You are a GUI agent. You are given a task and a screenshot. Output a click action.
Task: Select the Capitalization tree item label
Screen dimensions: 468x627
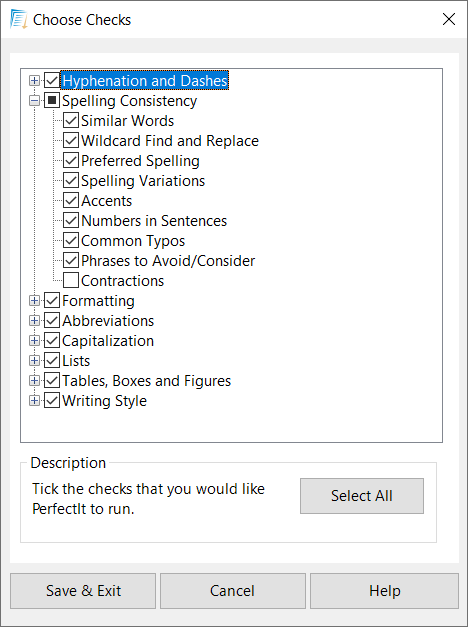(108, 341)
